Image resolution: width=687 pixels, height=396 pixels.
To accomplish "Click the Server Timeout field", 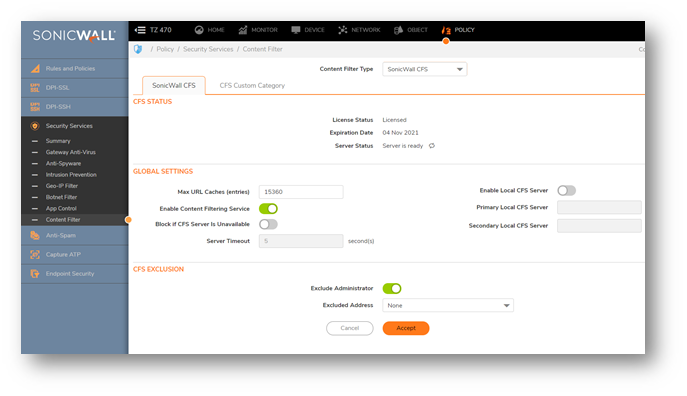I will pos(301,241).
